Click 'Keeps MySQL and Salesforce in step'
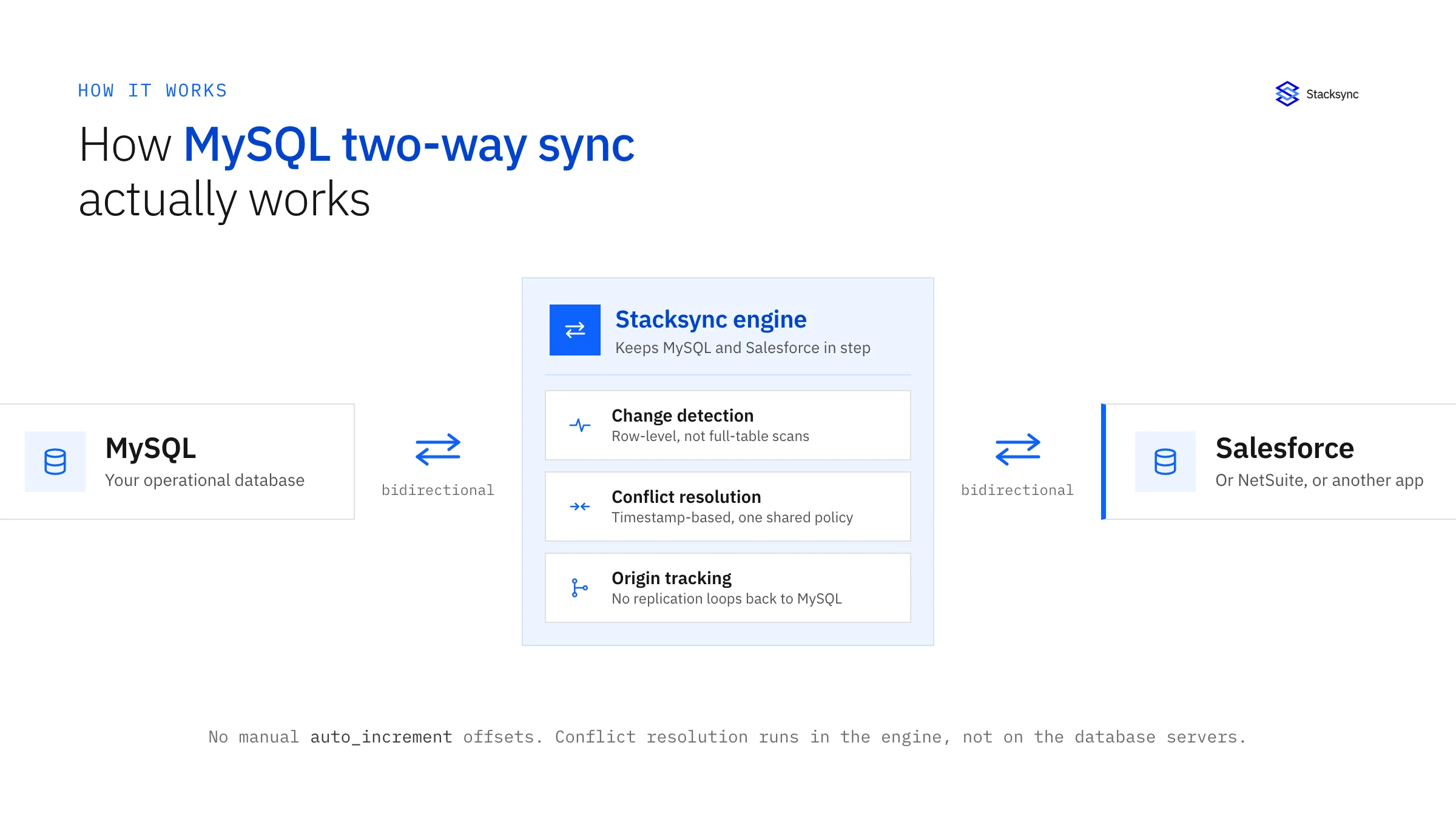 pos(743,348)
